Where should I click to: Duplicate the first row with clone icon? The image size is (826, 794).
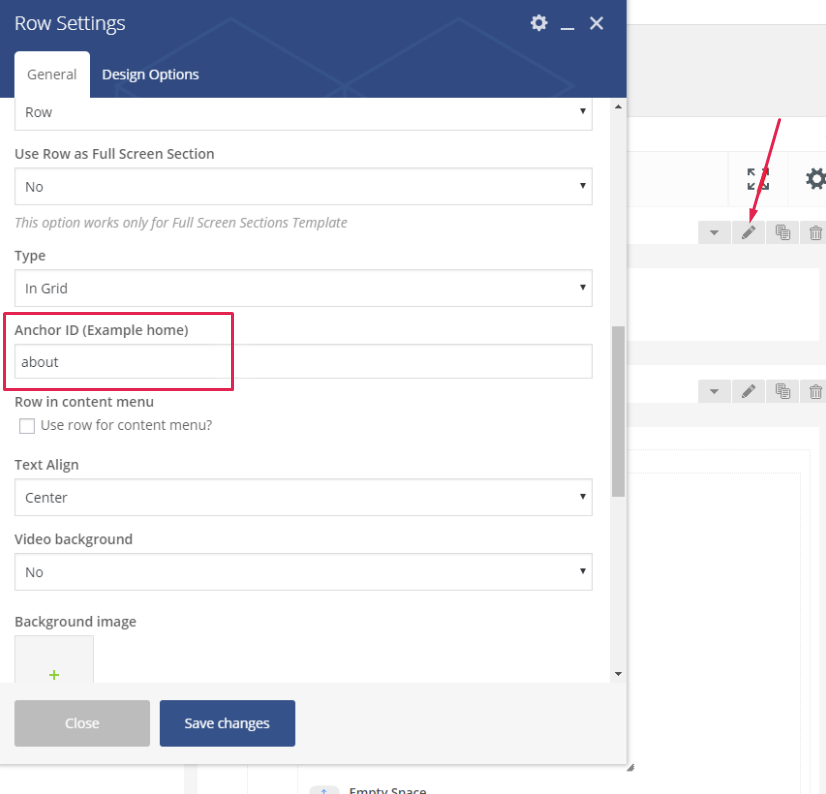point(783,232)
